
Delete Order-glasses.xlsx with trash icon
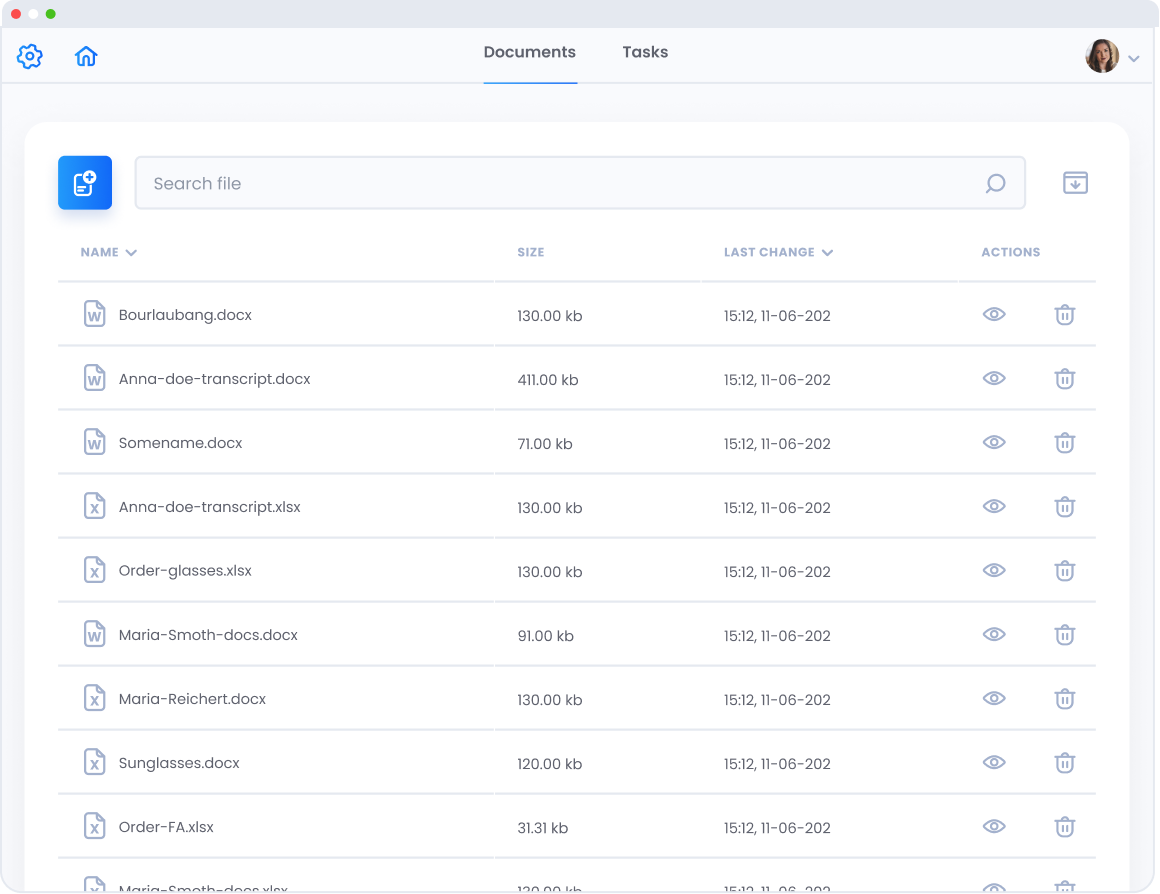[1065, 571]
